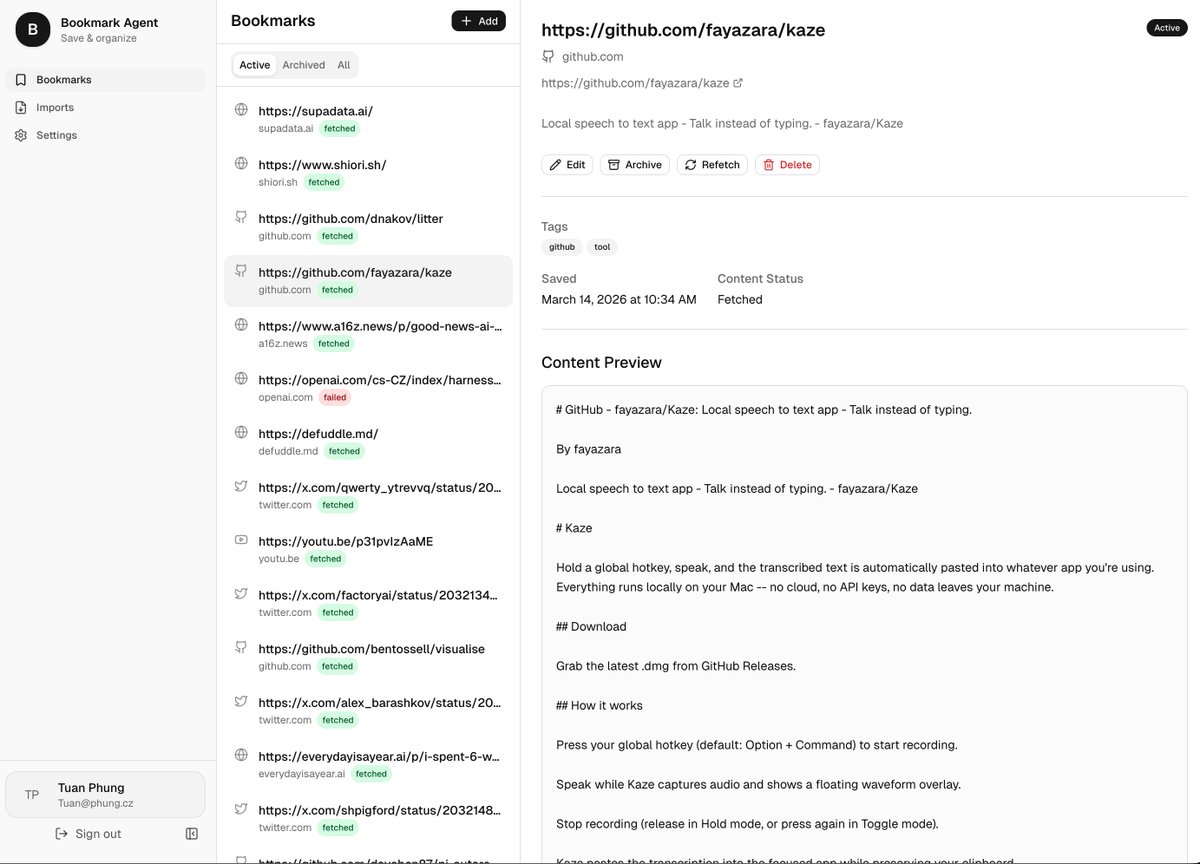Click Twitter icon beside shpigford bookmark
The image size is (1200, 864).
coord(241,808)
